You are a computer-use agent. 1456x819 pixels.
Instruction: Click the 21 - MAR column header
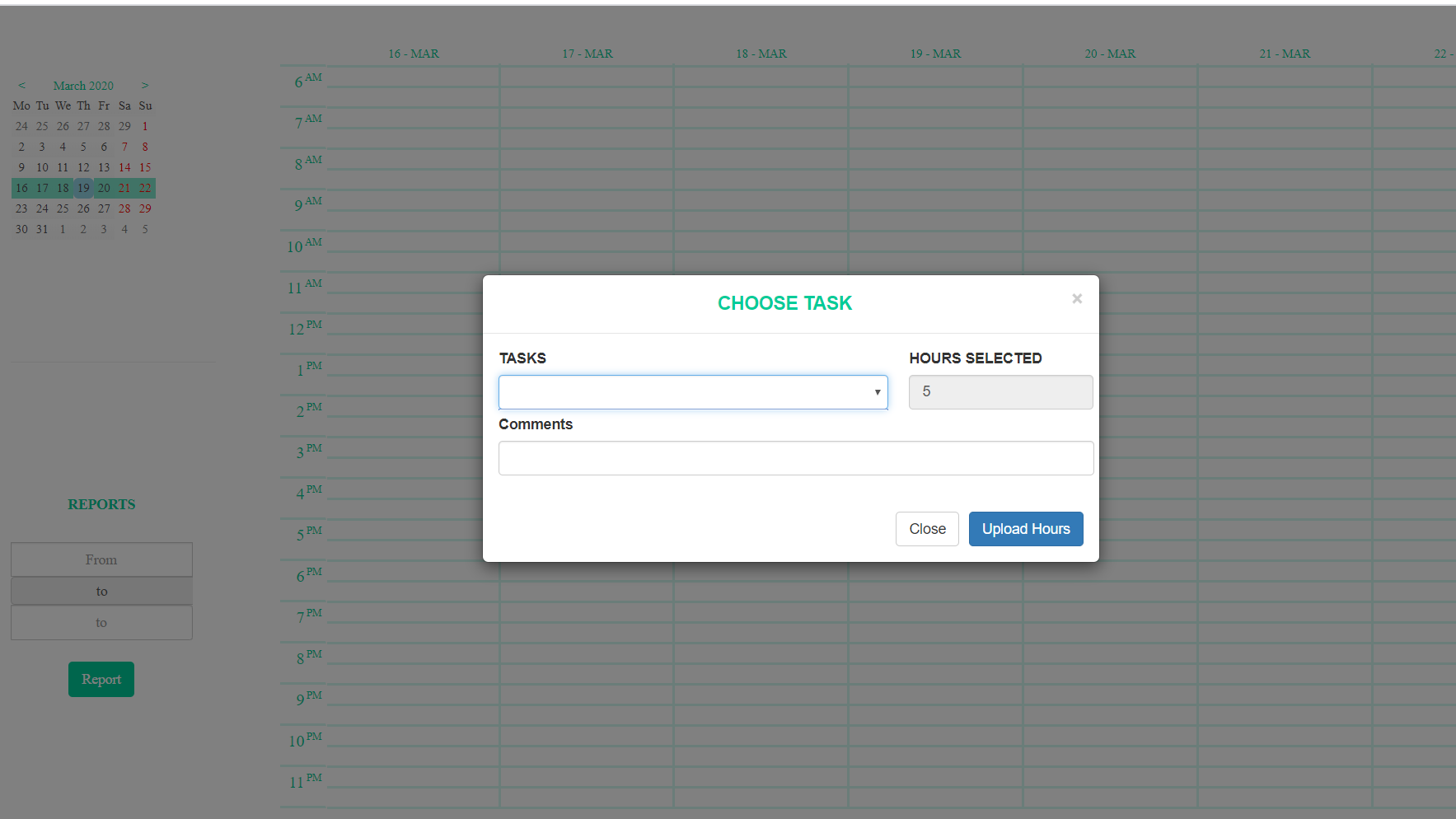tap(1285, 54)
